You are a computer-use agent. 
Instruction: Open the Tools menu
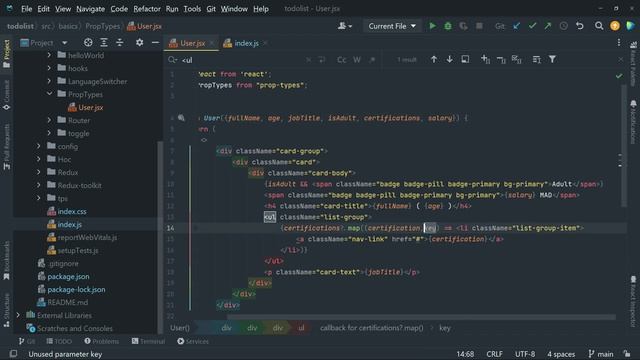point(192,9)
